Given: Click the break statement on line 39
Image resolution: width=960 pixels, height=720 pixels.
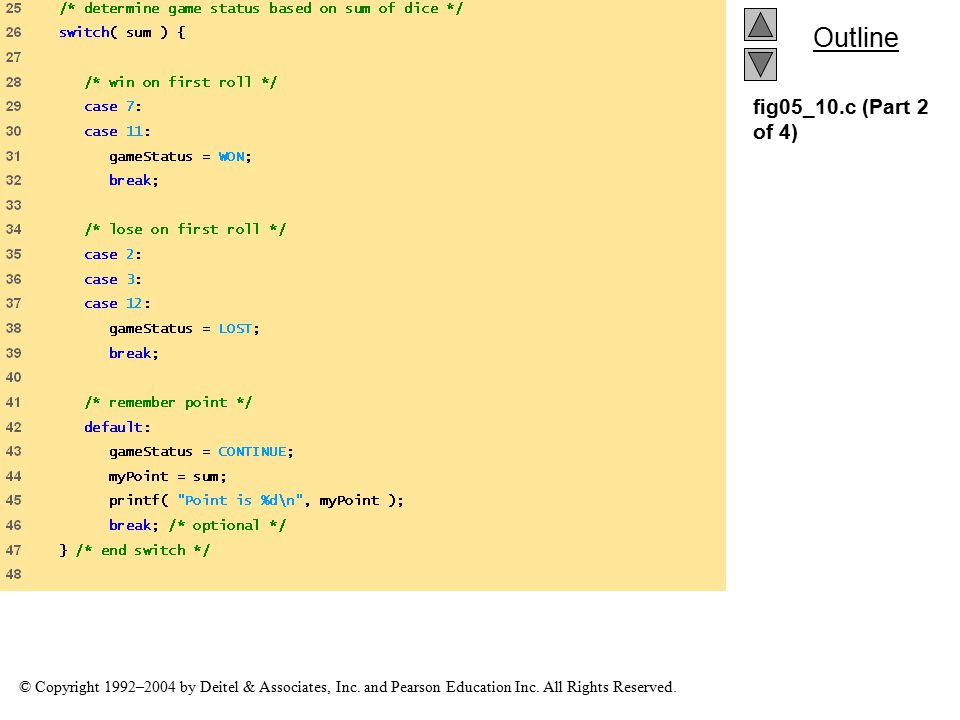Looking at the screenshot, I should 133,353.
